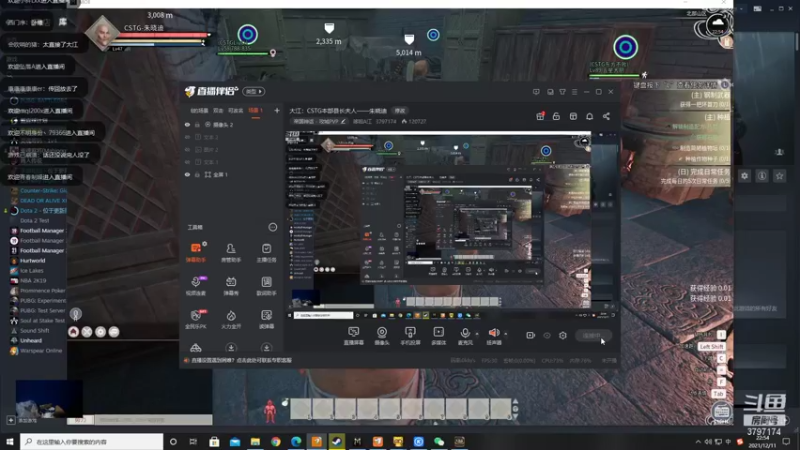Screen dimensions: 800x450
Task: Select Prominence Poker in the Steam list
Action: [x=39, y=290]
